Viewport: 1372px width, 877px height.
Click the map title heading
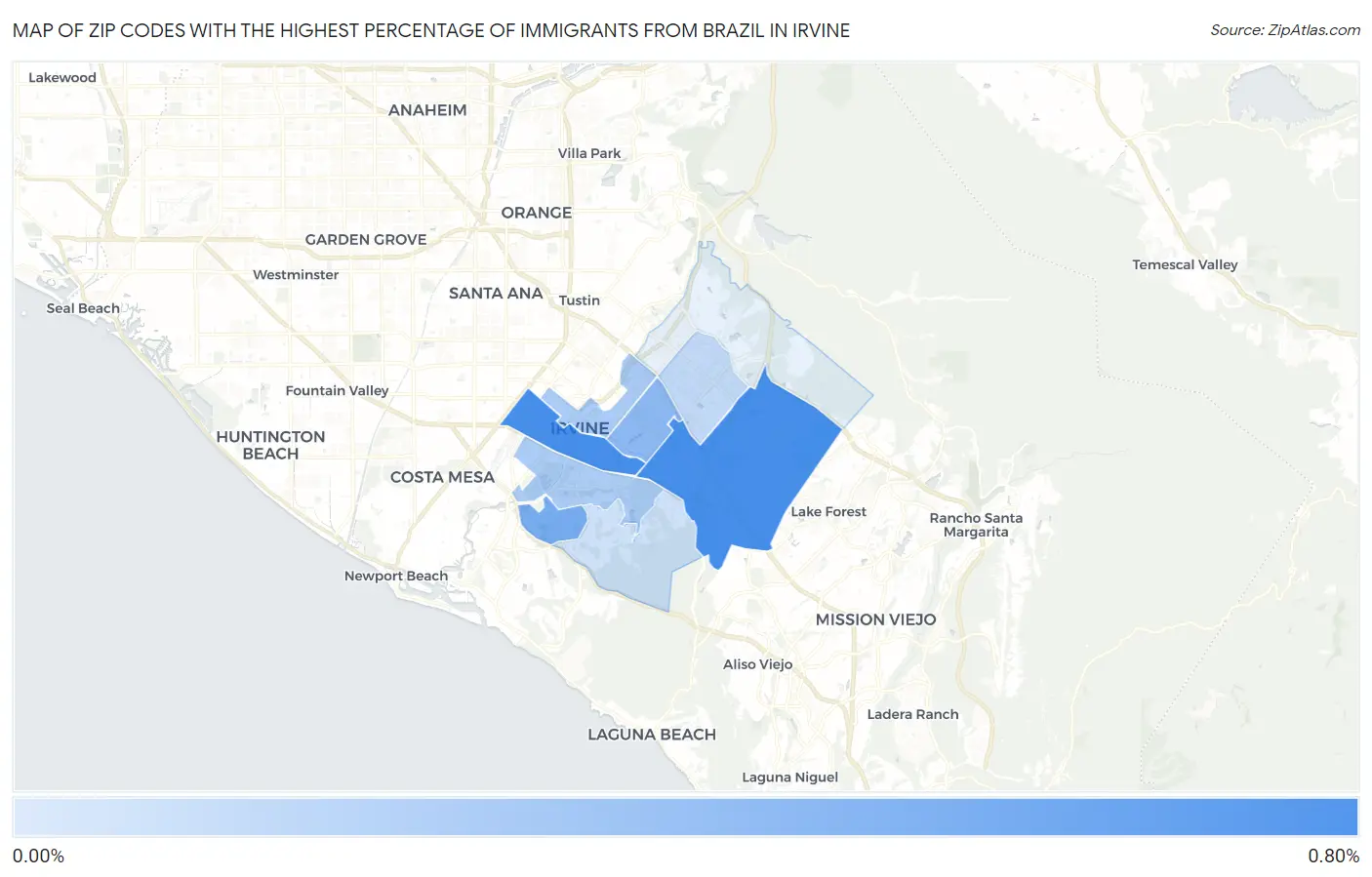pos(431,30)
